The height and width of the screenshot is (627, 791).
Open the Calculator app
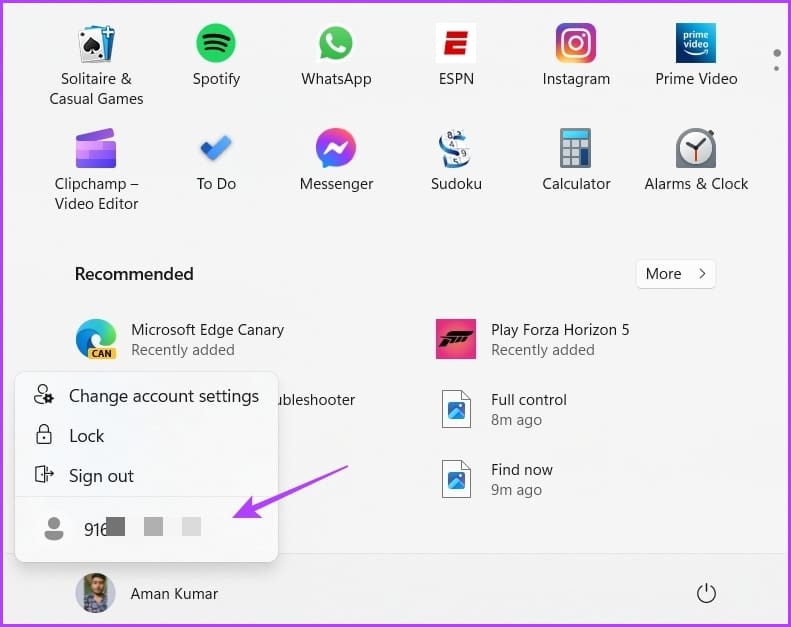tap(576, 160)
